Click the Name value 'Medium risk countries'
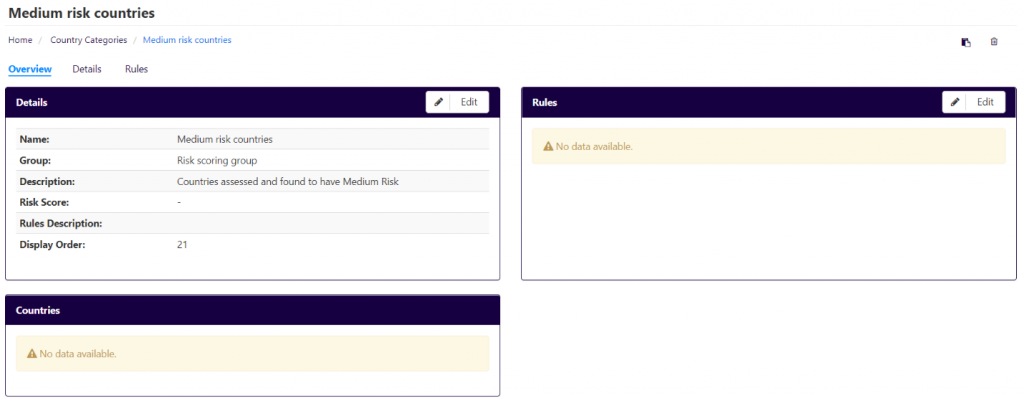This screenshot has width=1024, height=398. click(x=225, y=139)
